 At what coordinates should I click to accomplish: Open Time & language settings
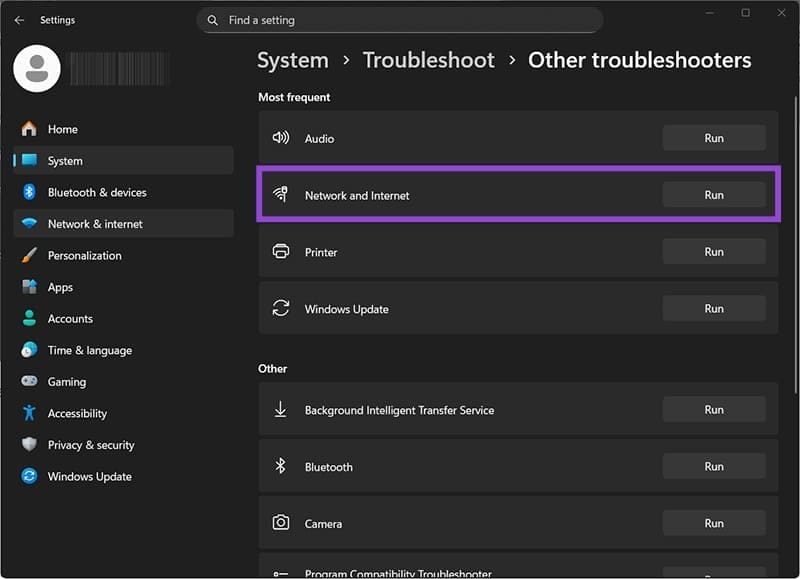tap(89, 350)
